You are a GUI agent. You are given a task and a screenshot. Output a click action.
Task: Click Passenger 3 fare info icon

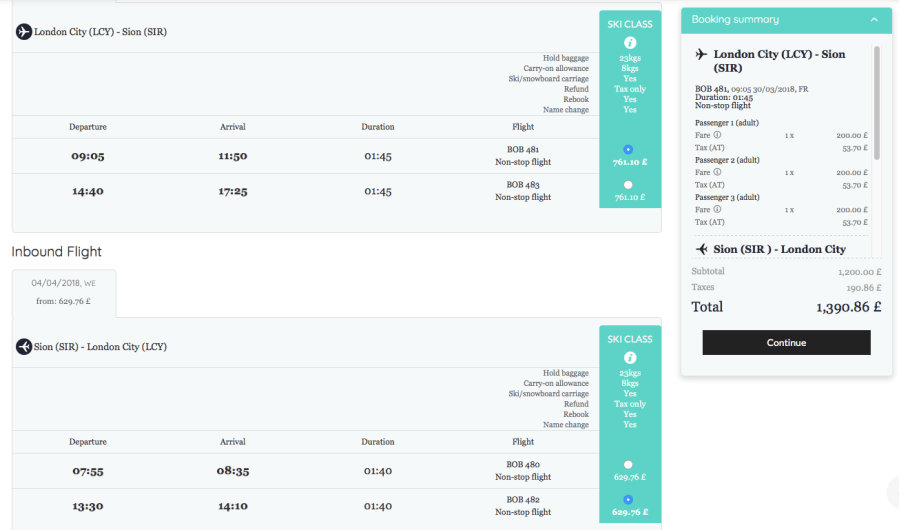[717, 210]
